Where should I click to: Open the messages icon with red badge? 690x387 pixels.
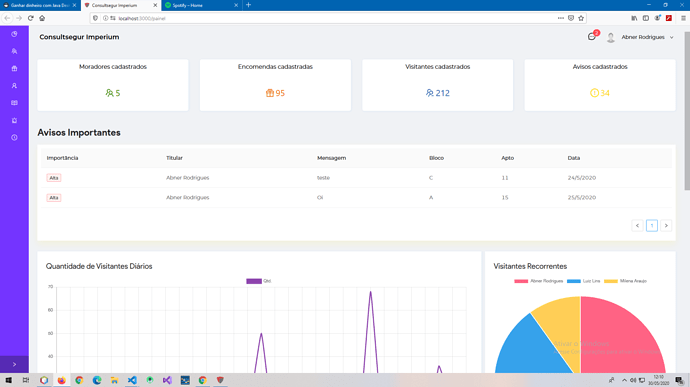point(592,37)
